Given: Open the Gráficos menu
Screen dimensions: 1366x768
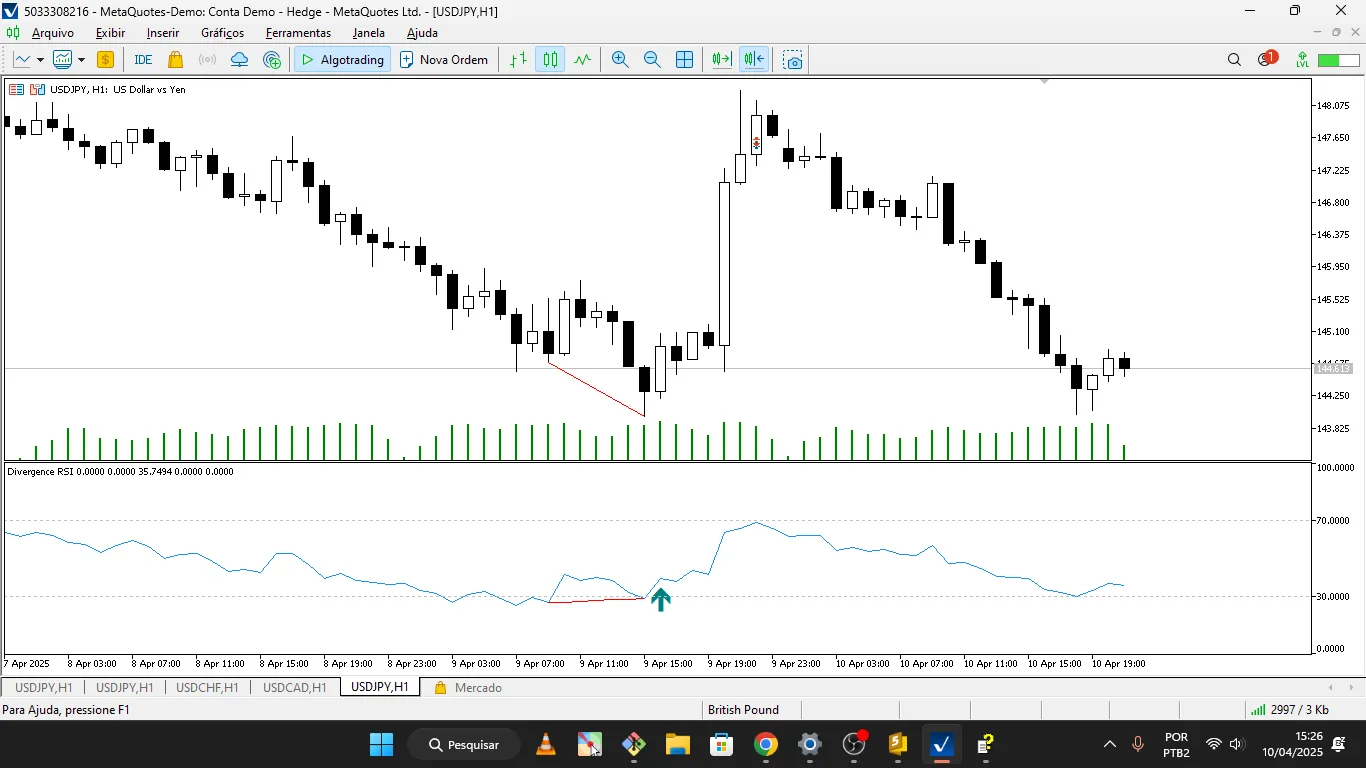Looking at the screenshot, I should pos(222,33).
